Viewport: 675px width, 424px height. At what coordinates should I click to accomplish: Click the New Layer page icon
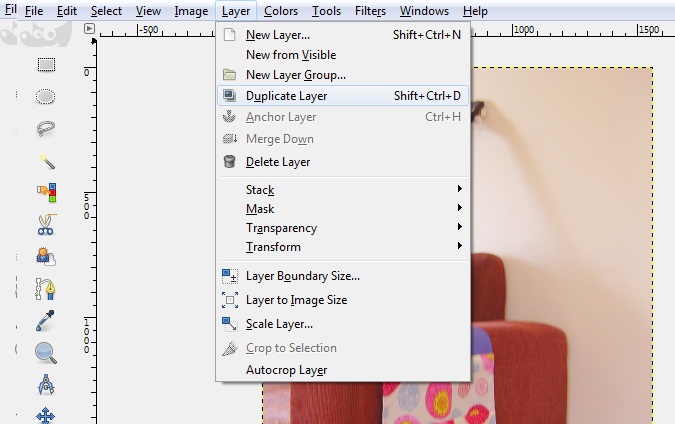coord(229,35)
